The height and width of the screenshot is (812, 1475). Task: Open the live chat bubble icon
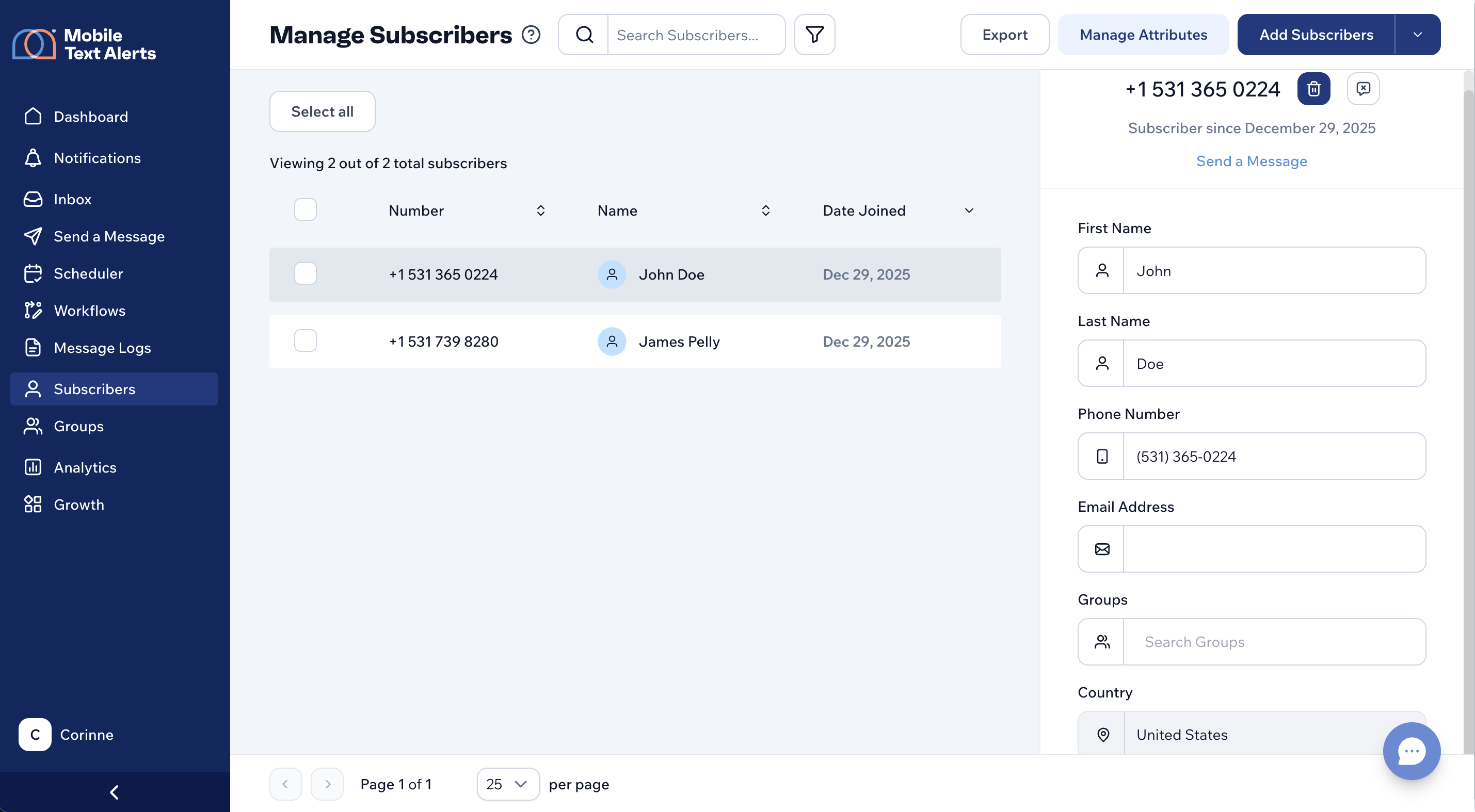(x=1411, y=750)
